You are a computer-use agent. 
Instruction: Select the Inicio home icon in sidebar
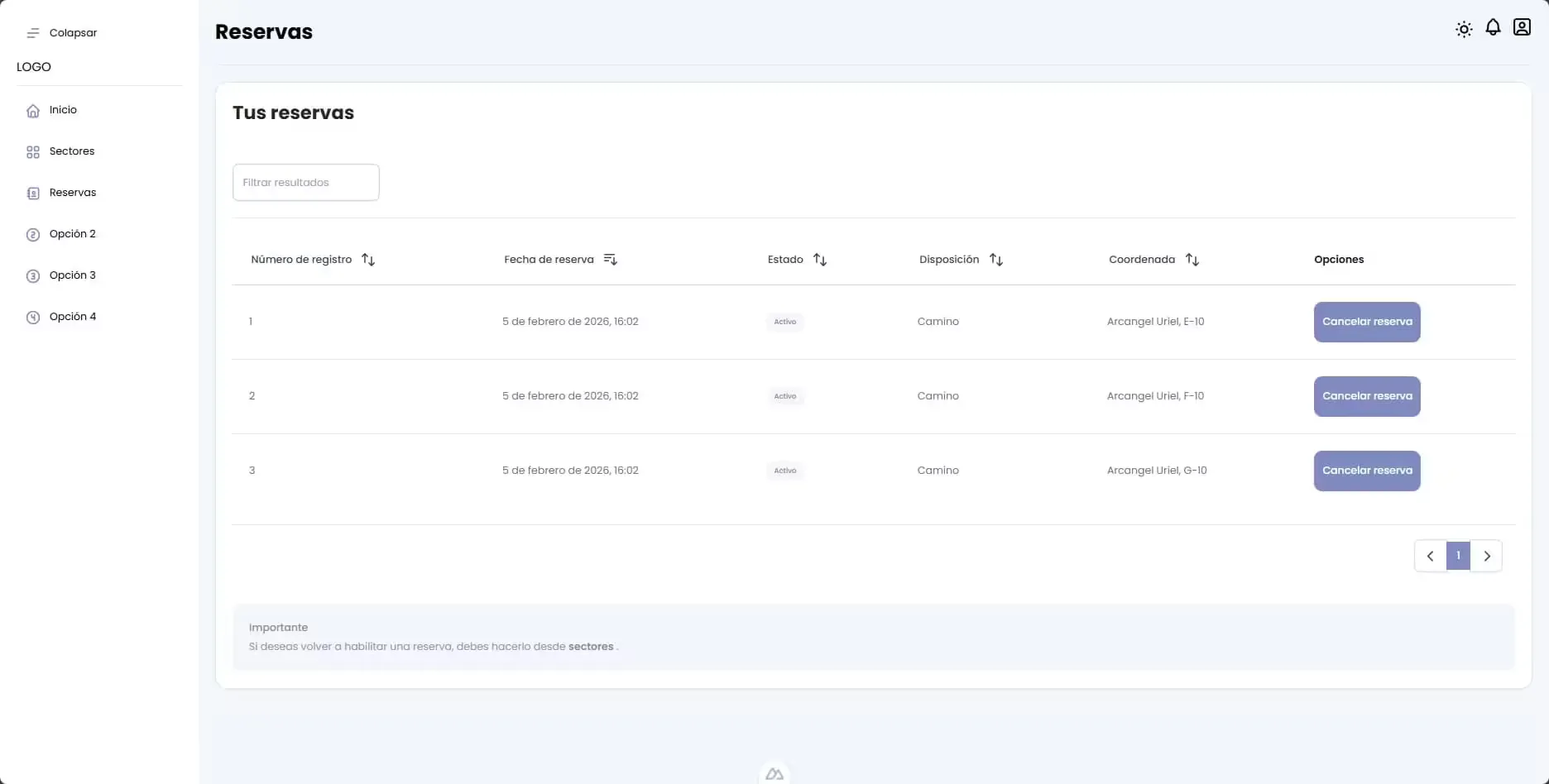(x=33, y=110)
